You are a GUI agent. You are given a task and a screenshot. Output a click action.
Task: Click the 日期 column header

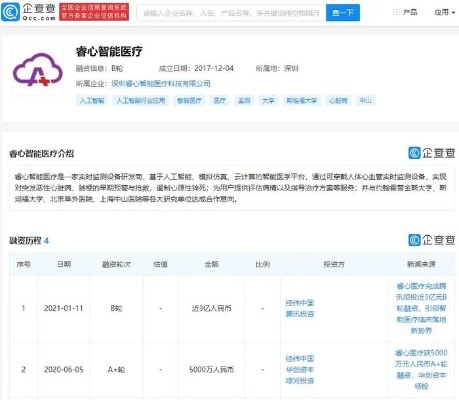click(x=64, y=264)
